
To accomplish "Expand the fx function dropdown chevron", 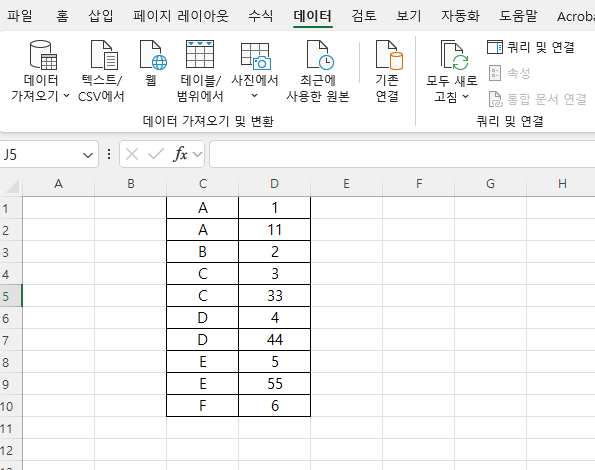I will coord(197,154).
